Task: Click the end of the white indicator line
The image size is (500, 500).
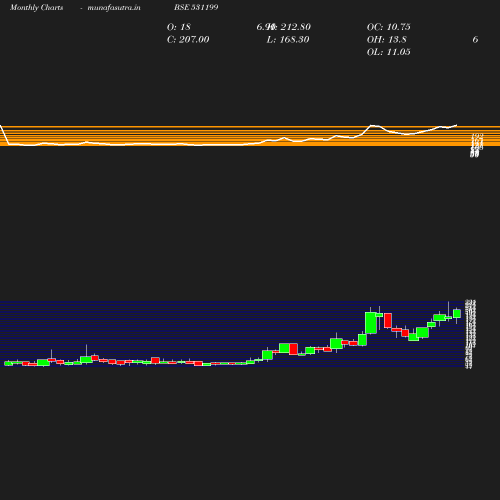Action: tap(456, 125)
